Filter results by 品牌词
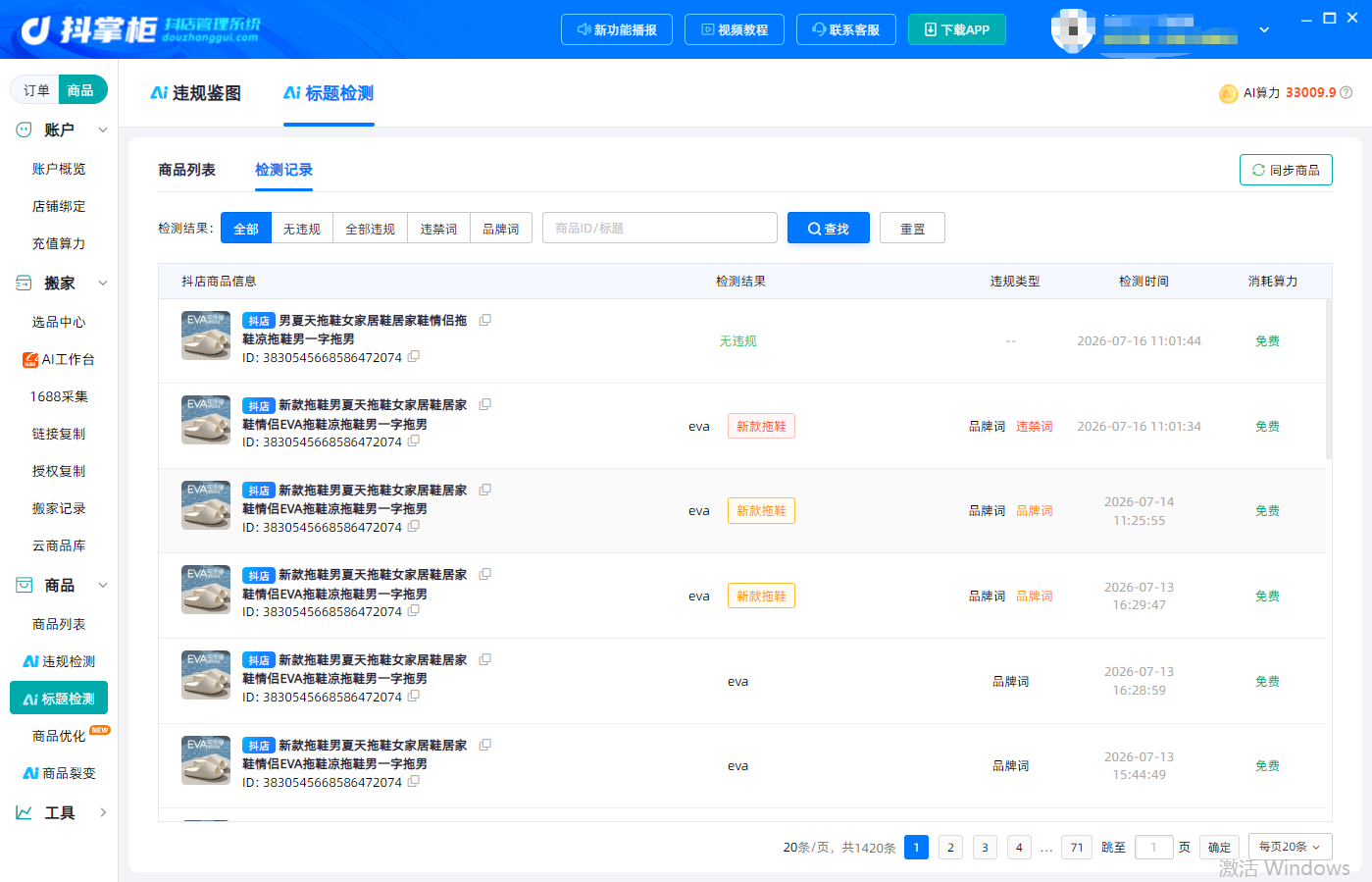Viewport: 1372px width, 882px height. coord(501,228)
